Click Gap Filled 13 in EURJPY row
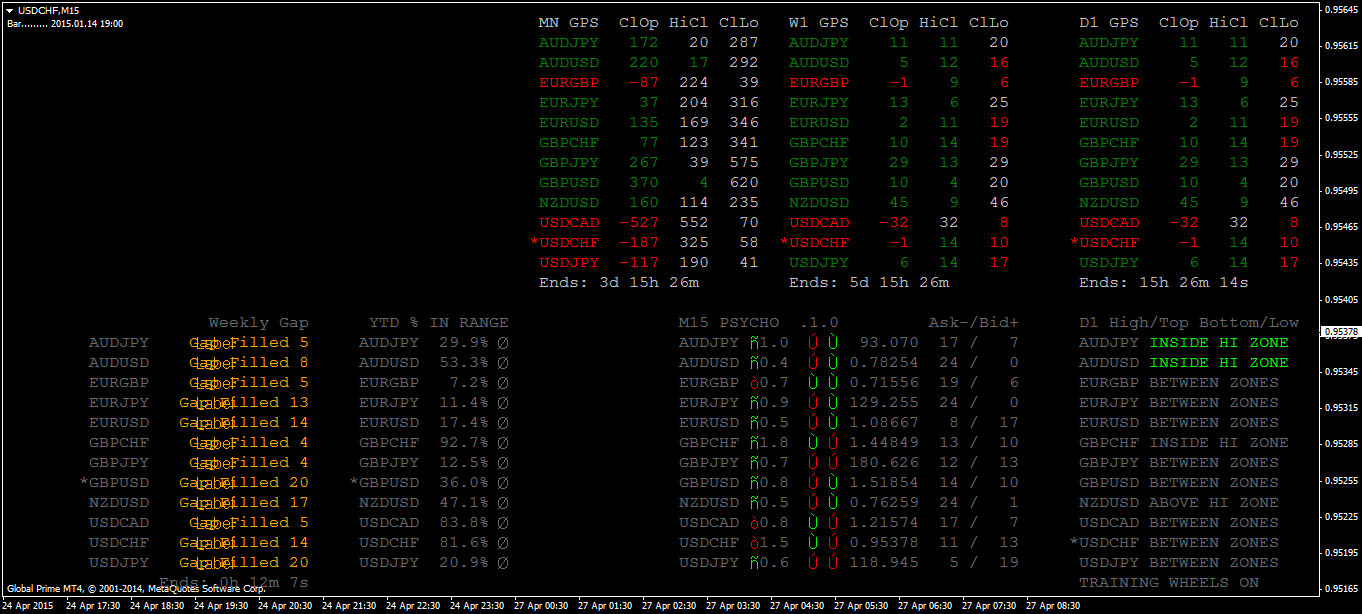1362x614 pixels. (x=244, y=402)
